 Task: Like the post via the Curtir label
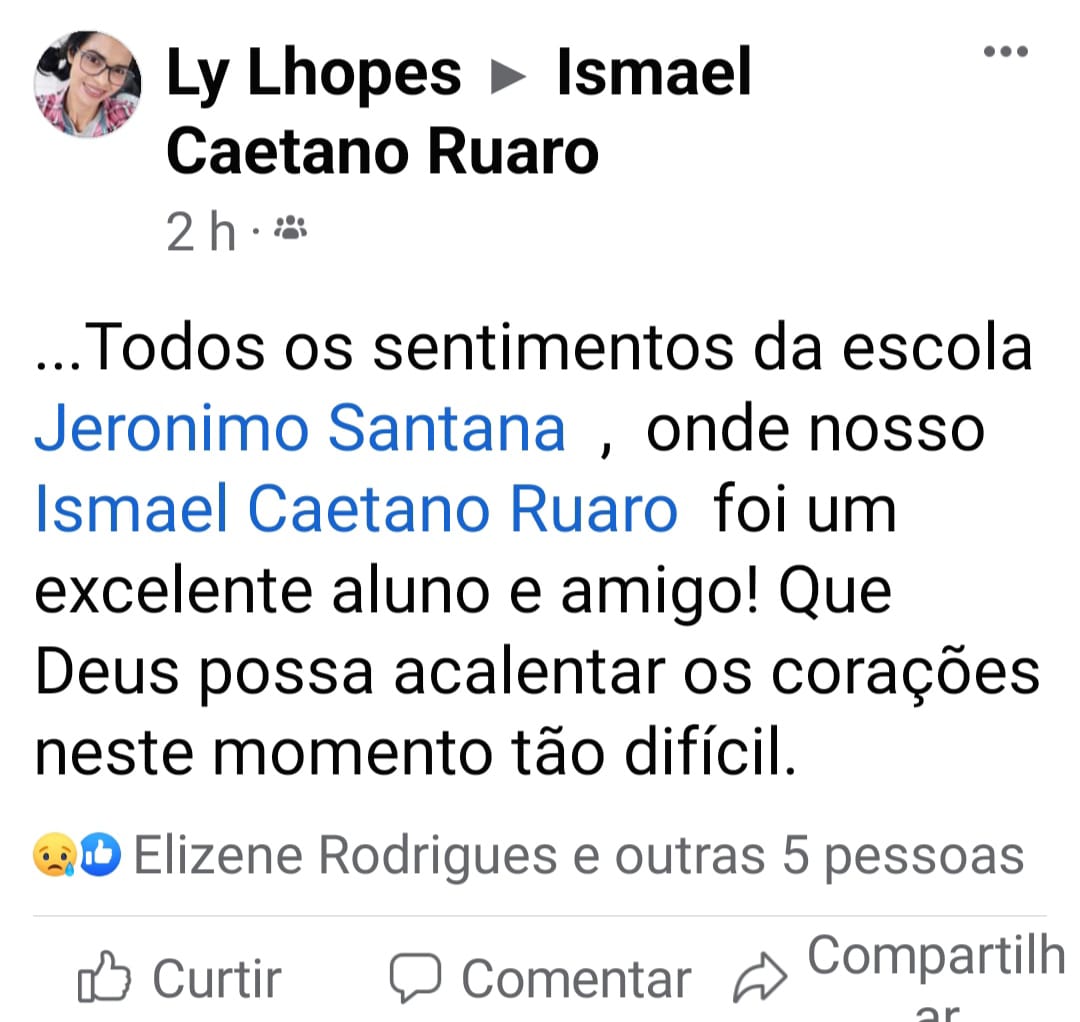click(x=217, y=978)
